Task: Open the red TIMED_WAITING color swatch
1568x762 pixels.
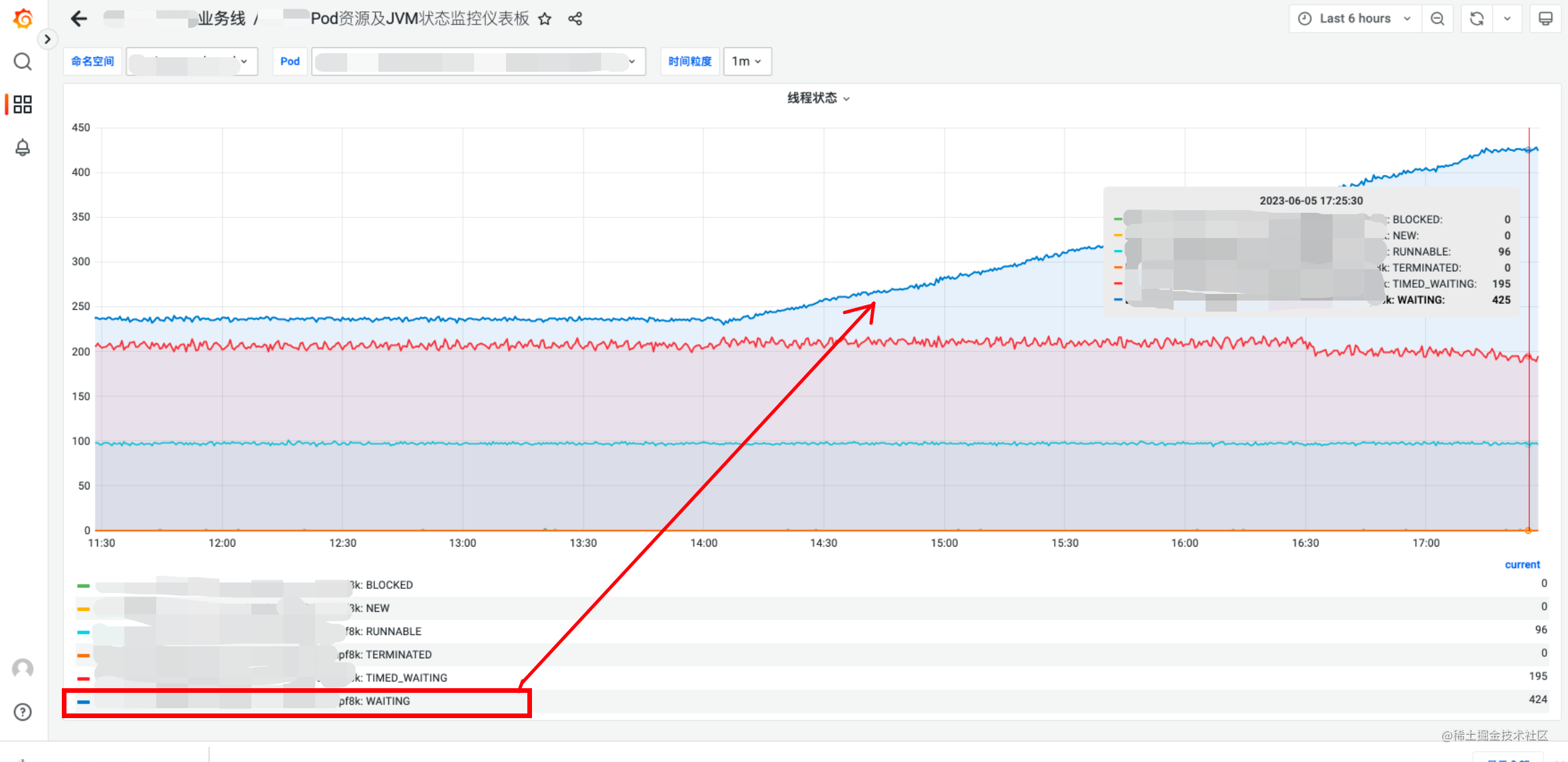Action: tap(83, 679)
